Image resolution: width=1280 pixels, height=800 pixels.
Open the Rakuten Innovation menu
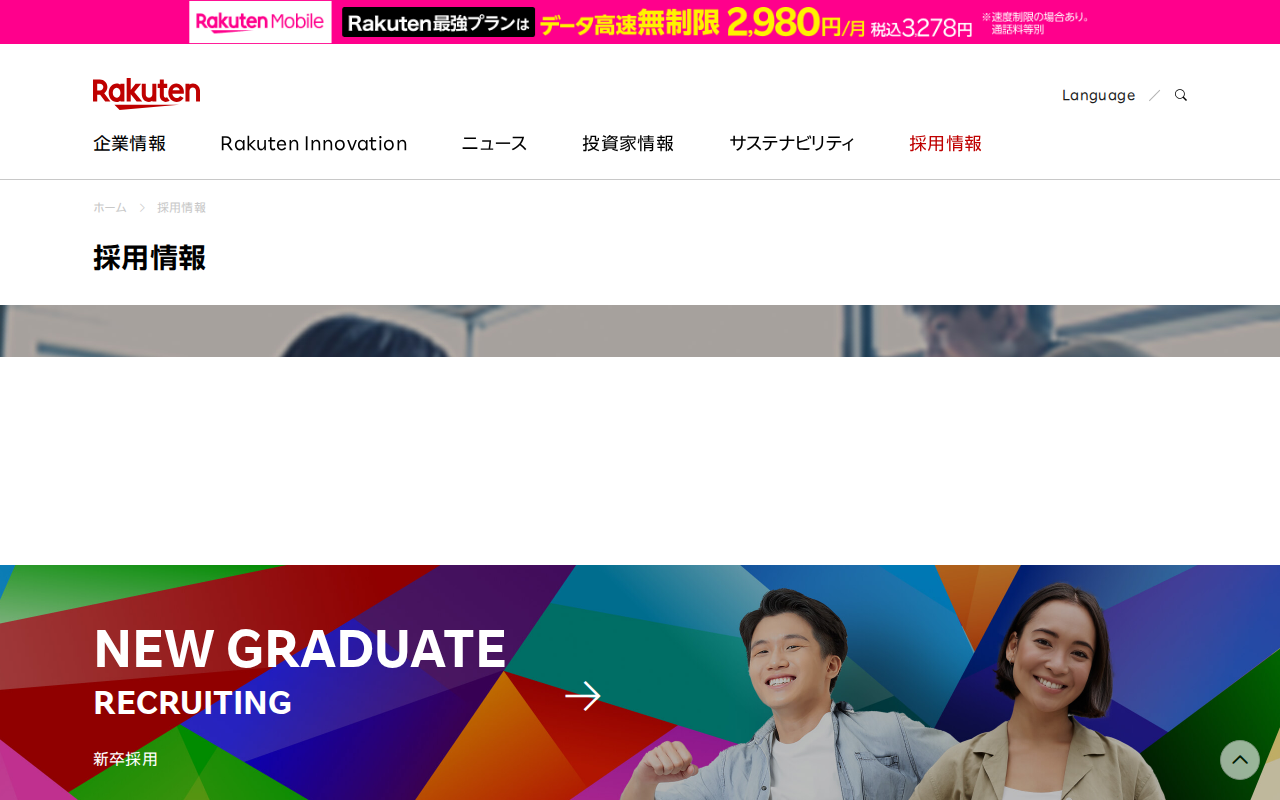click(x=314, y=143)
